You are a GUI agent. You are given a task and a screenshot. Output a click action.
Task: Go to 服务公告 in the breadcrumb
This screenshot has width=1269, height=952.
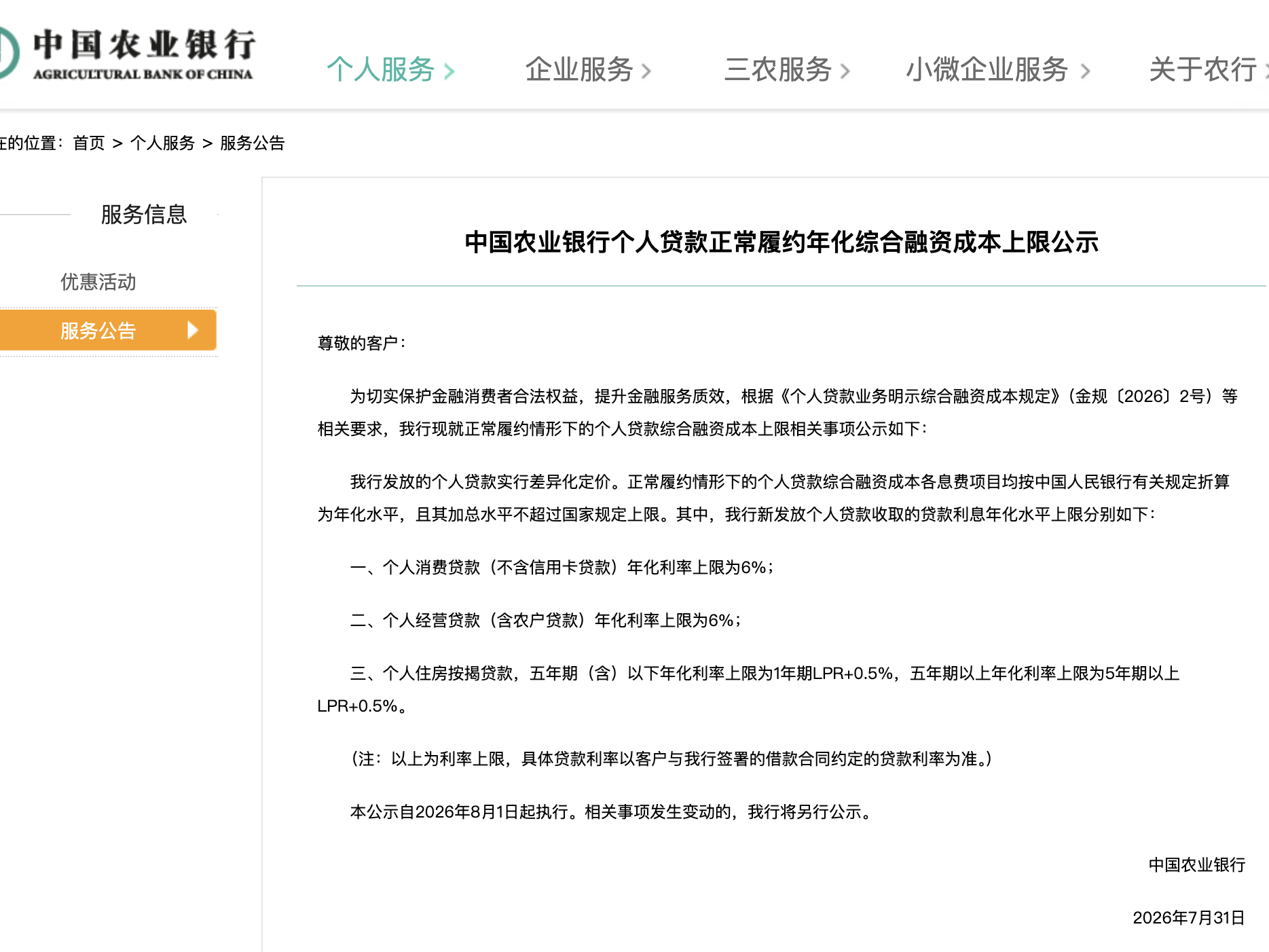(253, 143)
